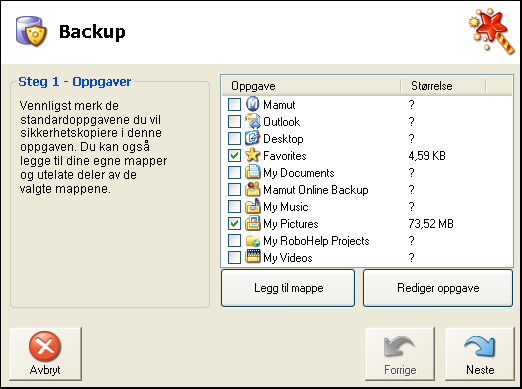Viewport: 522px width, 389px height.
Task: Select the Mamut Online Backup row label
Action: (x=316, y=190)
